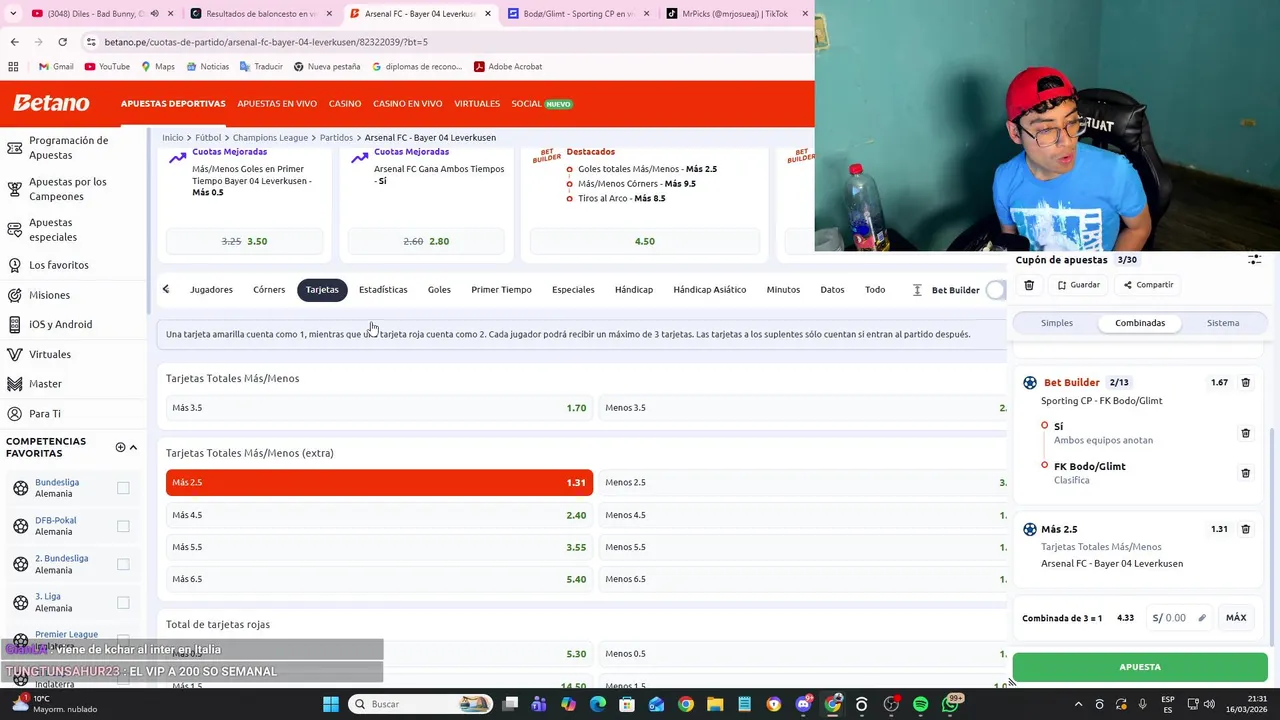The image size is (1280, 720).
Task: Select Más 5.5 odds 3.55
Action: click(x=379, y=547)
